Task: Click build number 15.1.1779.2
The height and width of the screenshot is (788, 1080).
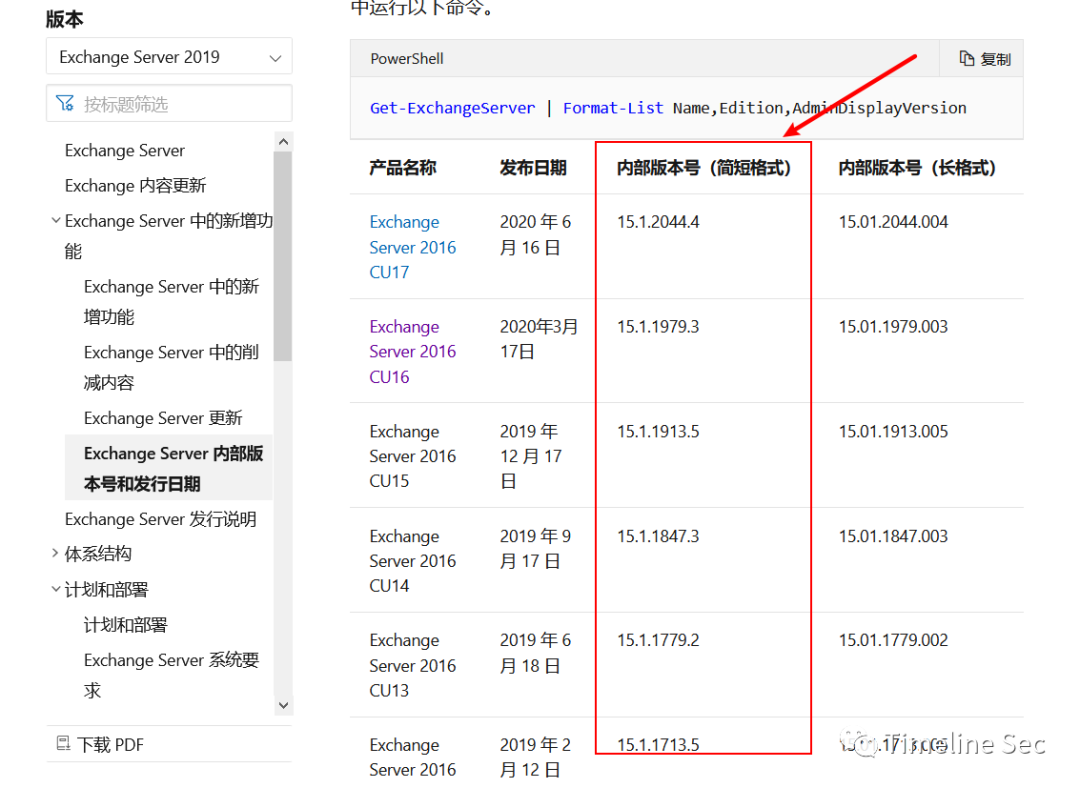Action: tap(658, 640)
